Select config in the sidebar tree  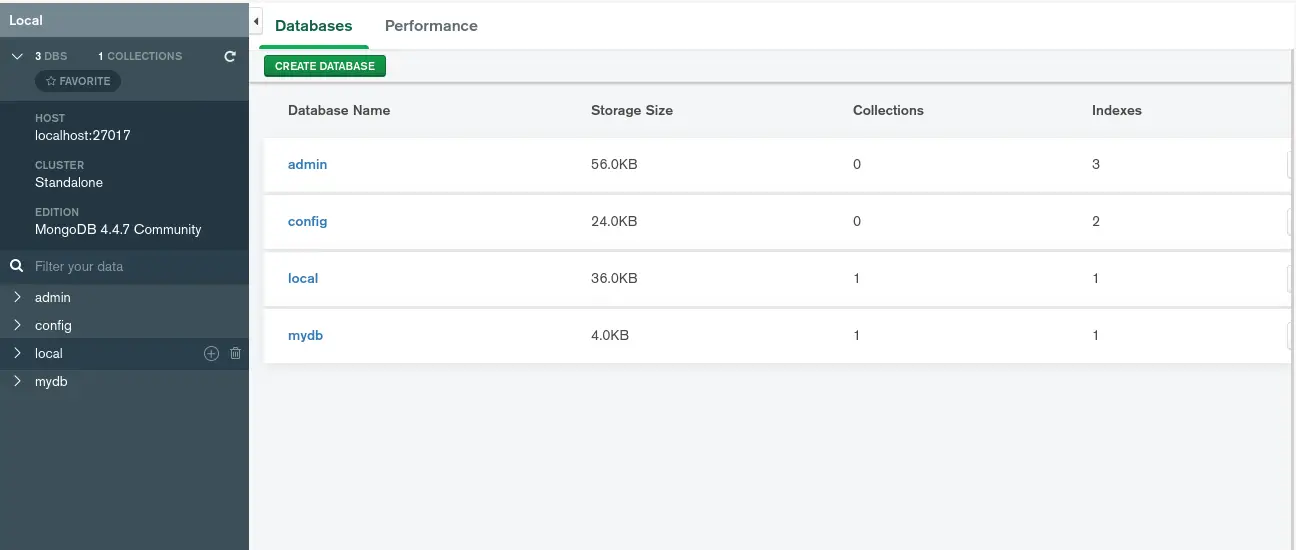pyautogui.click(x=53, y=325)
